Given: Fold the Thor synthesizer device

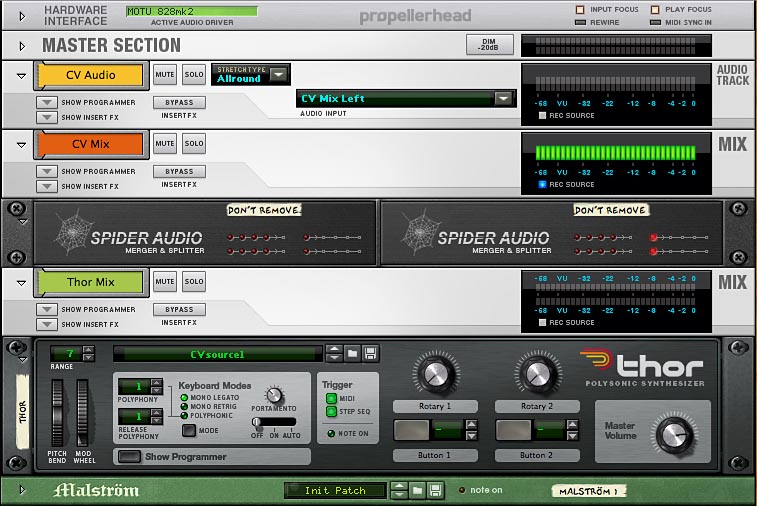Looking at the screenshot, I should tap(23, 360).
